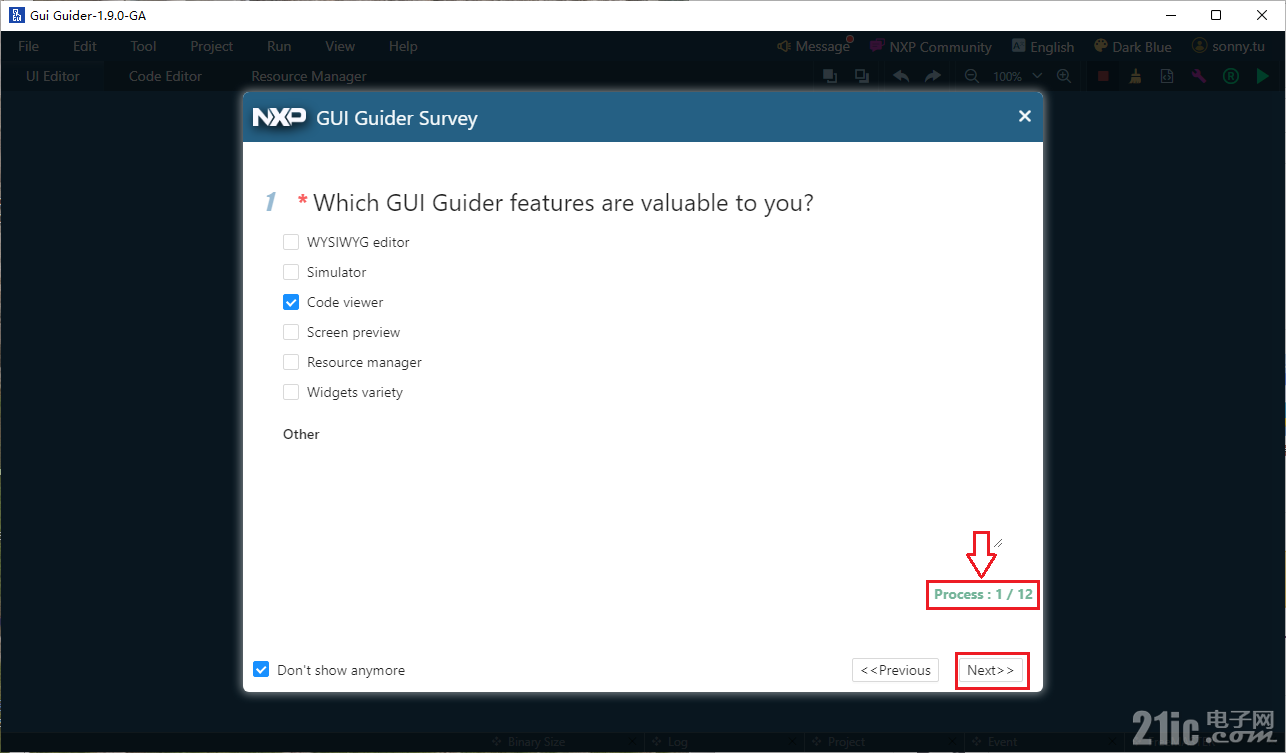Click the 'Process : 1 / 12' text
Viewport: 1286px width, 753px height.
coord(983,594)
